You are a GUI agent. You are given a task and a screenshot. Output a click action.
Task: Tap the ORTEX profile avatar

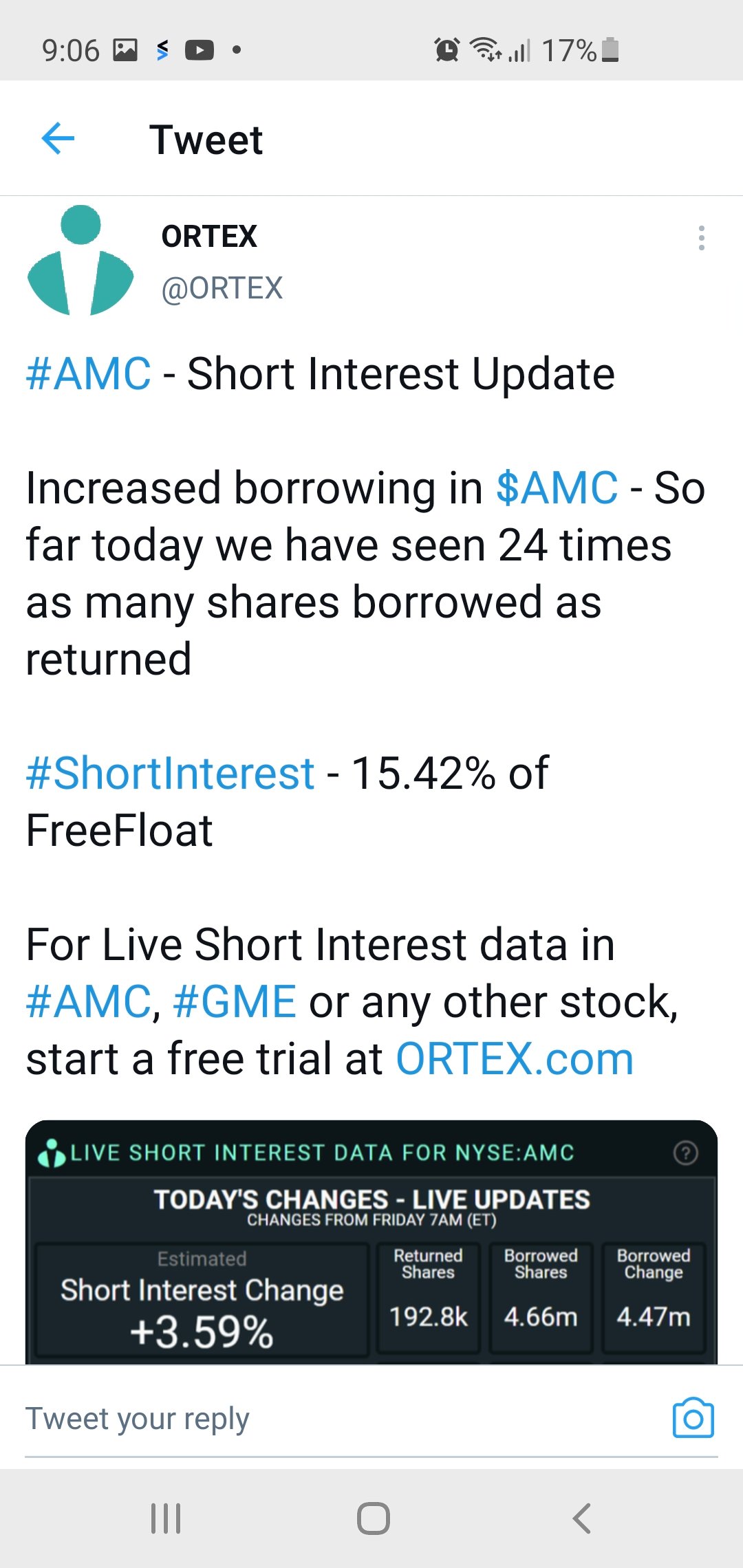point(80,265)
